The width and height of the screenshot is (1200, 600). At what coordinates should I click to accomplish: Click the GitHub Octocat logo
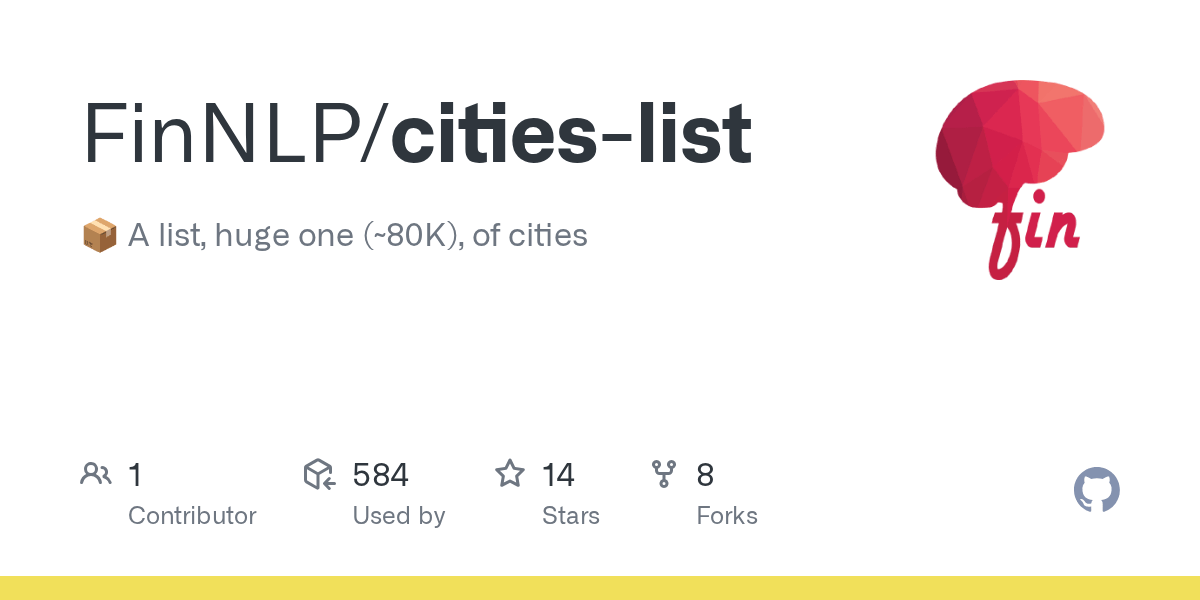pyautogui.click(x=1096, y=491)
